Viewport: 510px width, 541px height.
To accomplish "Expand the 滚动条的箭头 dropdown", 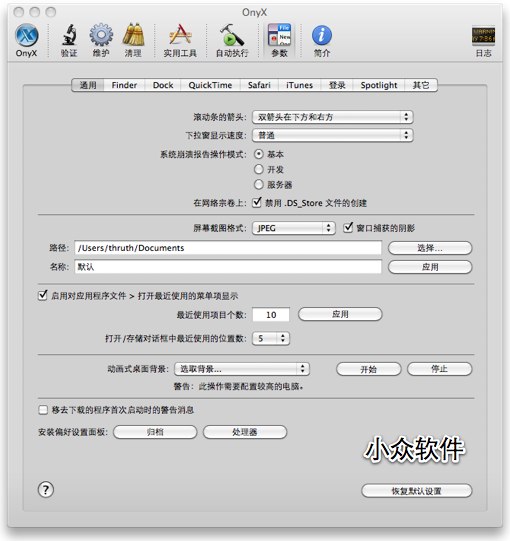I will coord(333,117).
